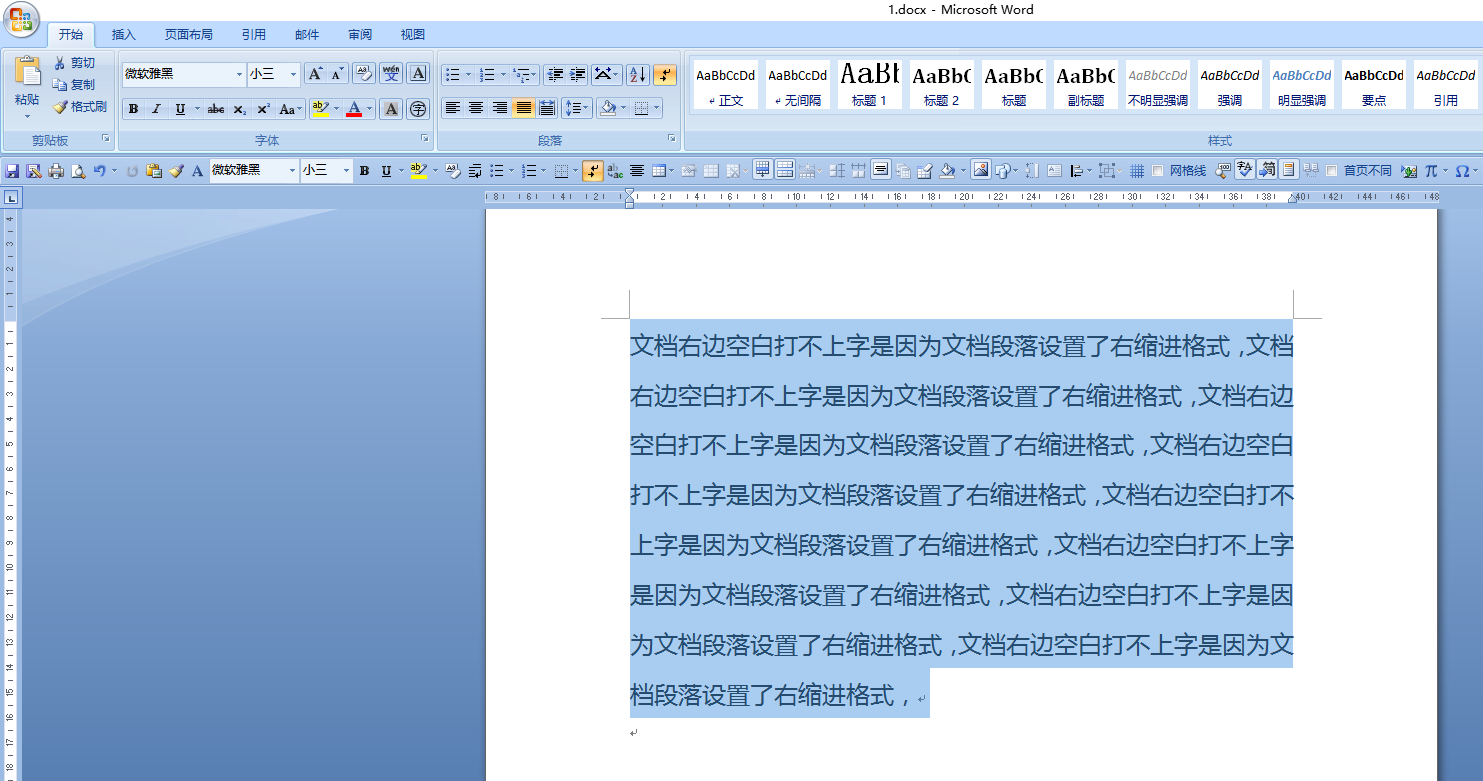1483x781 pixels.
Task: Save document via quick toolbar floppy icon
Action: 13,171
